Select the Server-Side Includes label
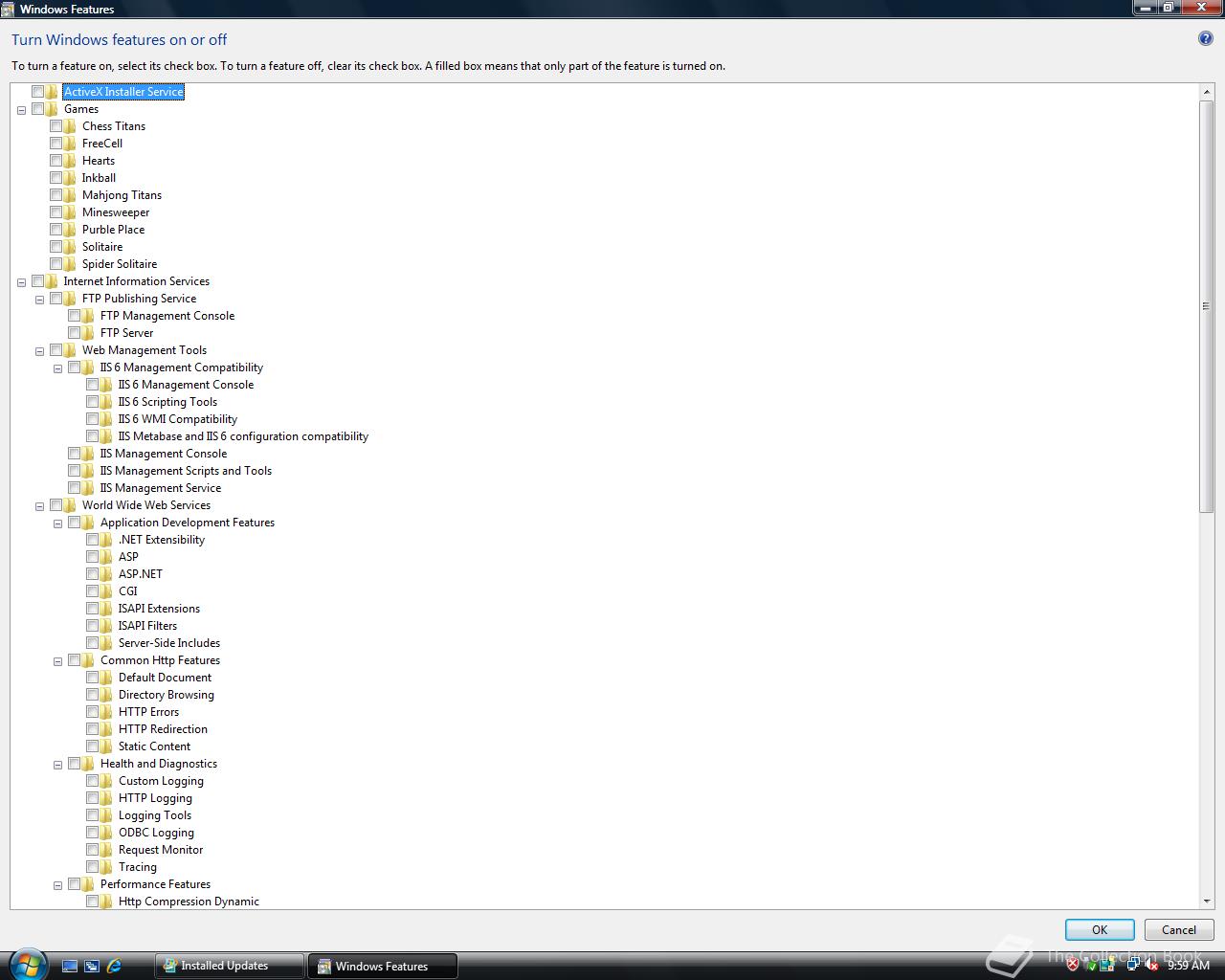The width and height of the screenshot is (1225, 980). (x=169, y=643)
